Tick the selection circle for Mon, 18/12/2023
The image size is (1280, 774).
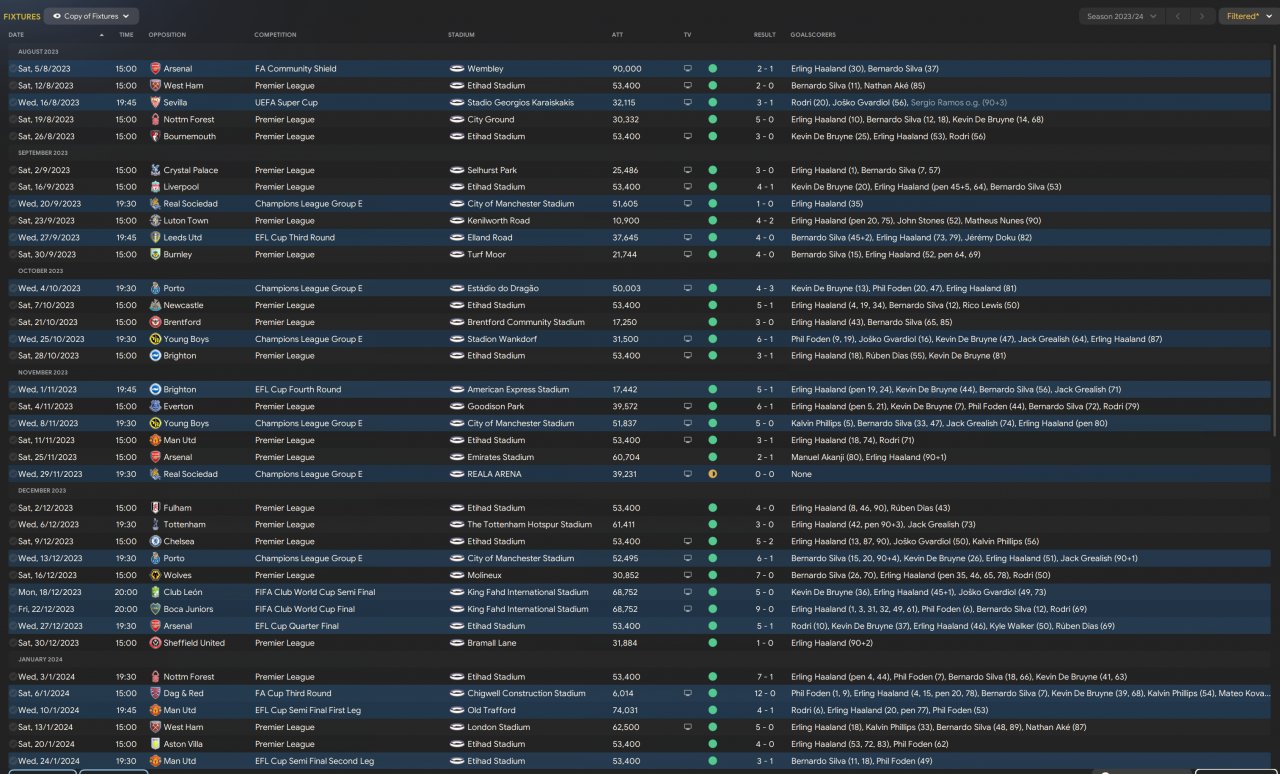click(x=13, y=592)
